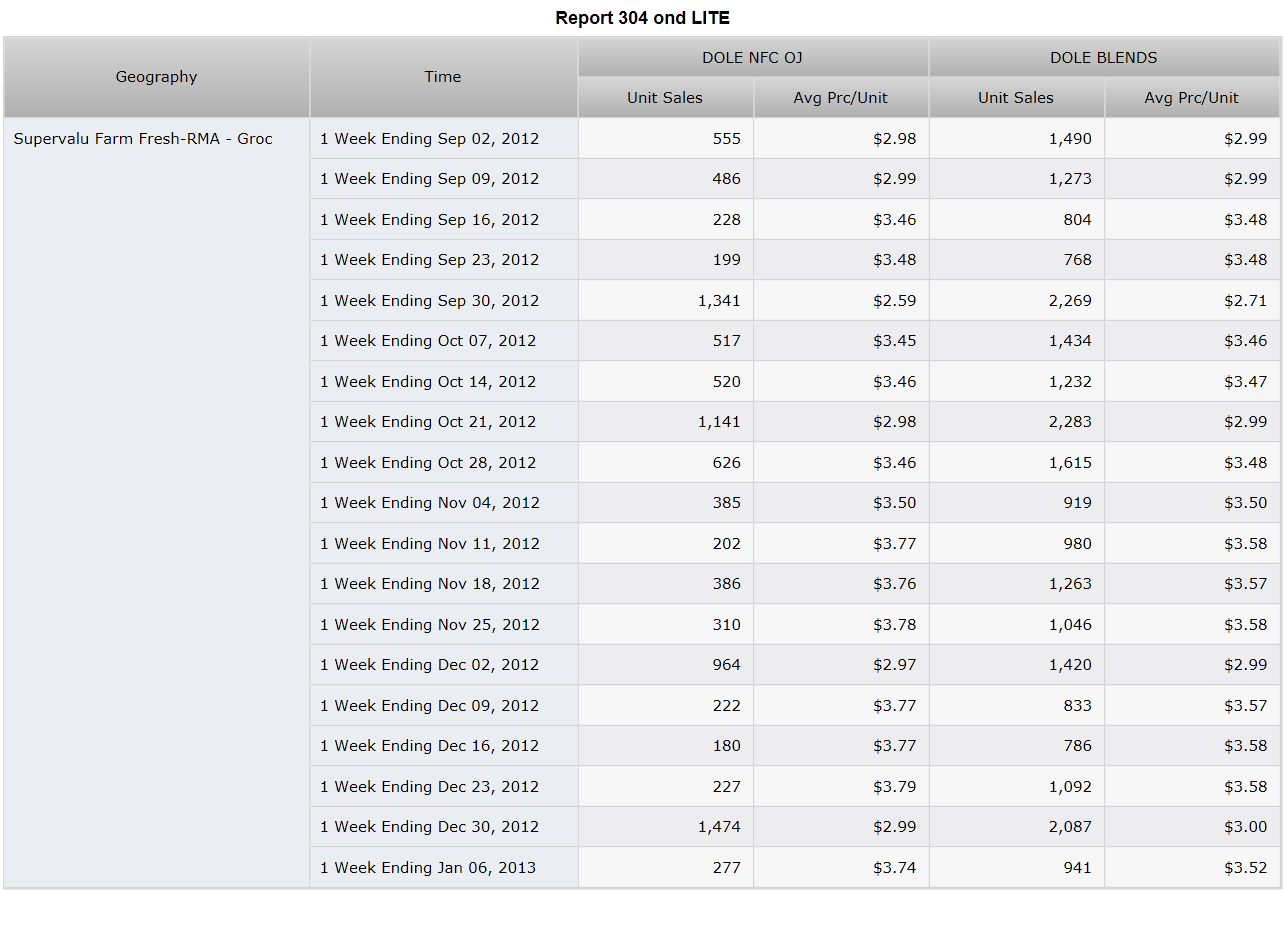Click Unit Sales header under DOLE BLENDS
Screen dimensions: 1284x946
click(1016, 97)
